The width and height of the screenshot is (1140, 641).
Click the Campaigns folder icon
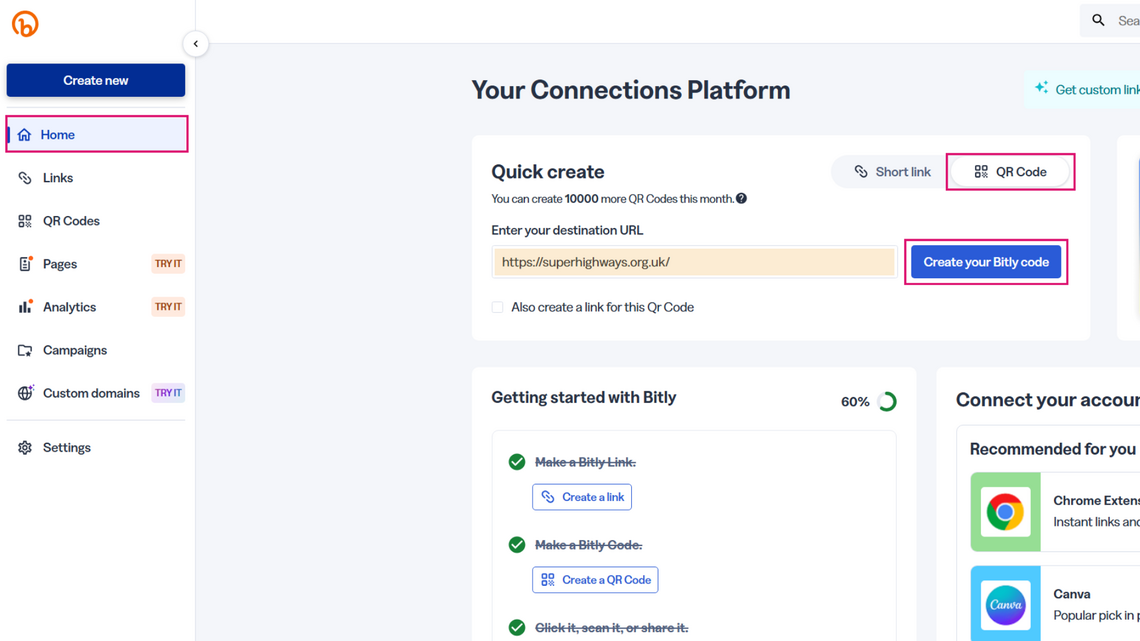click(x=25, y=350)
